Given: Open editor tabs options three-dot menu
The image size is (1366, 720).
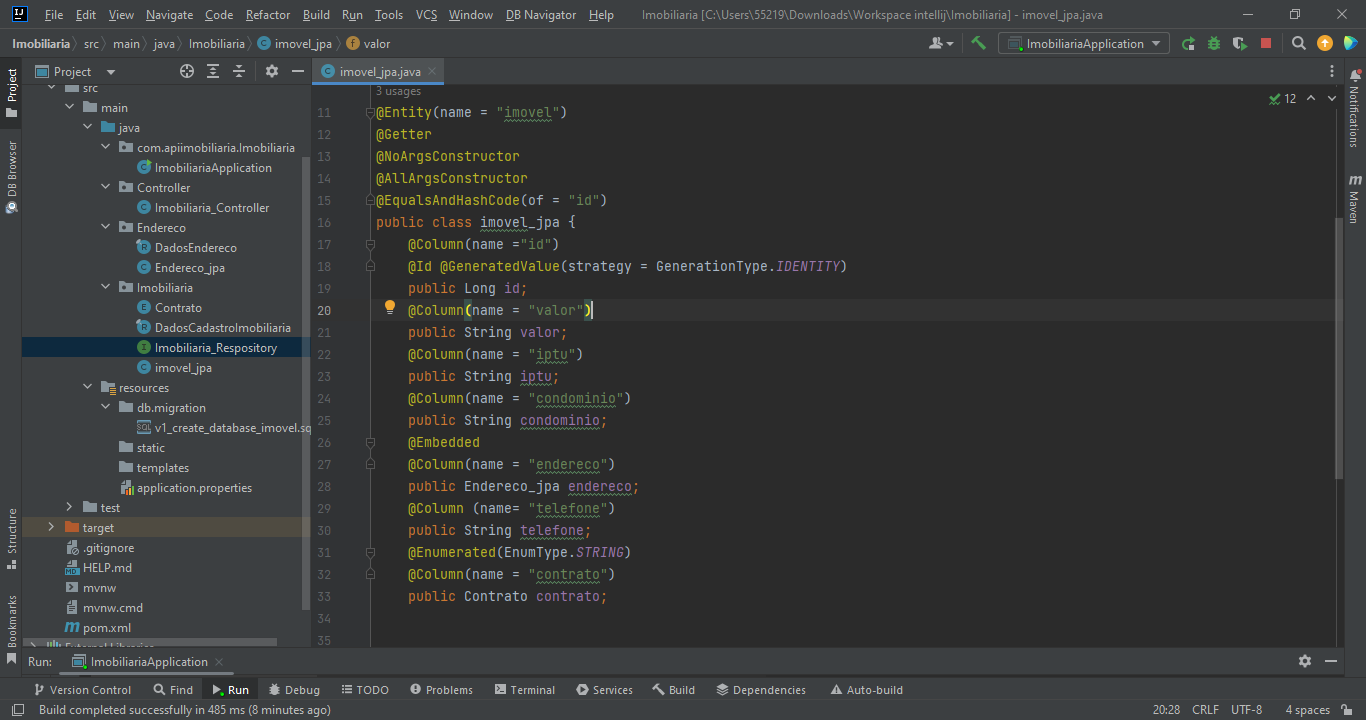Looking at the screenshot, I should tap(1331, 72).
